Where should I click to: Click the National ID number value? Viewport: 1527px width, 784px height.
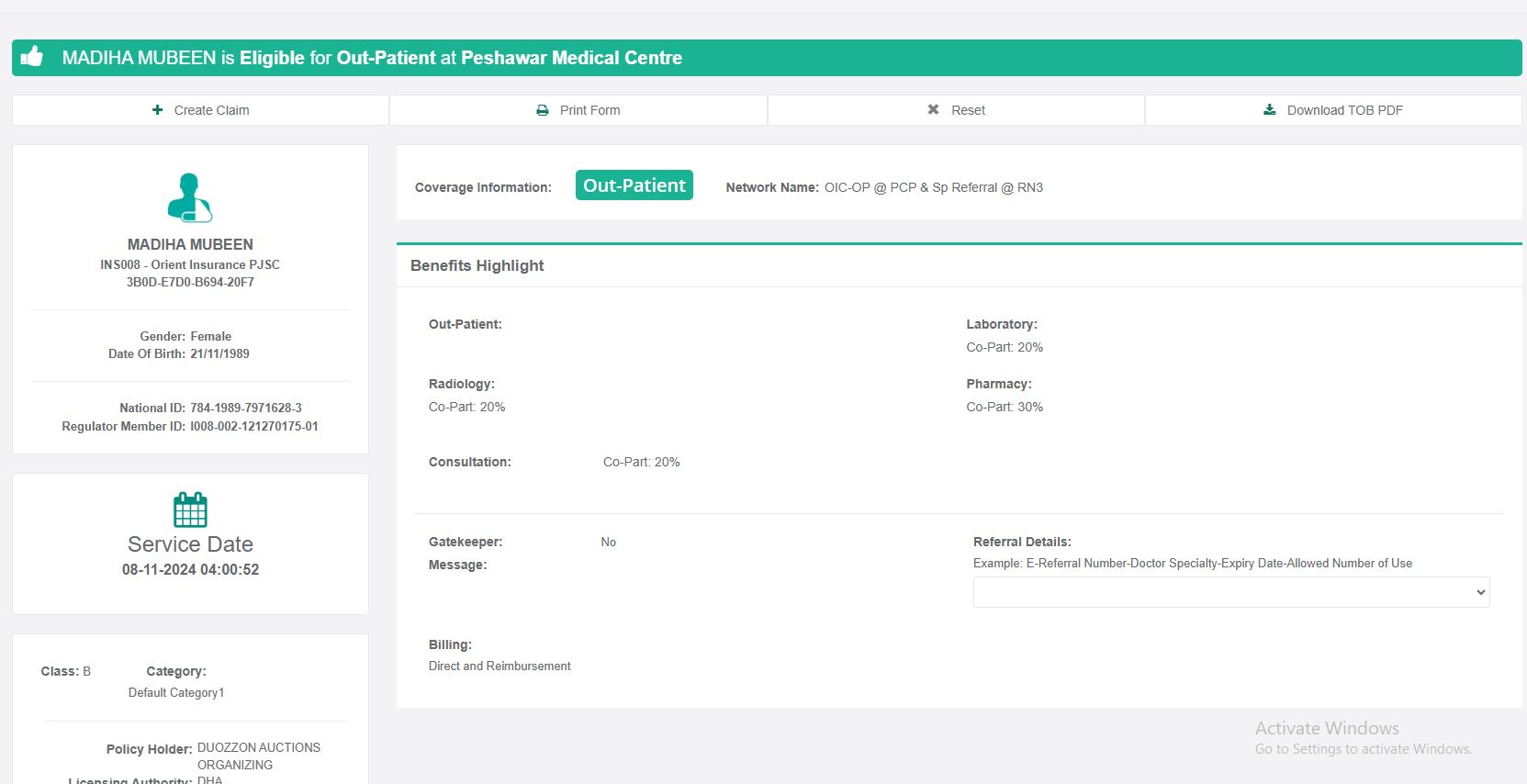click(x=246, y=408)
